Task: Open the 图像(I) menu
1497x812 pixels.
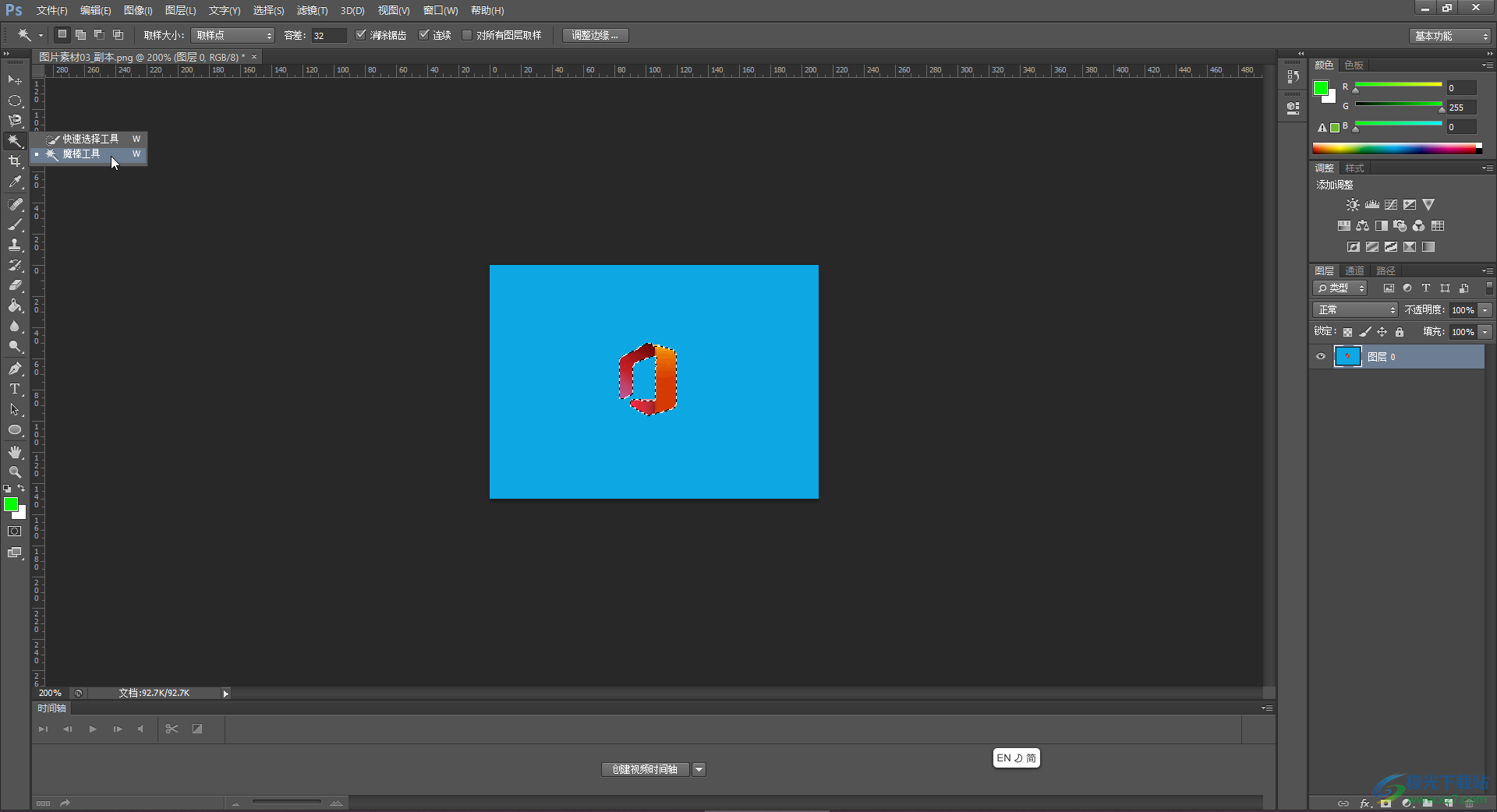Action: pyautogui.click(x=138, y=11)
